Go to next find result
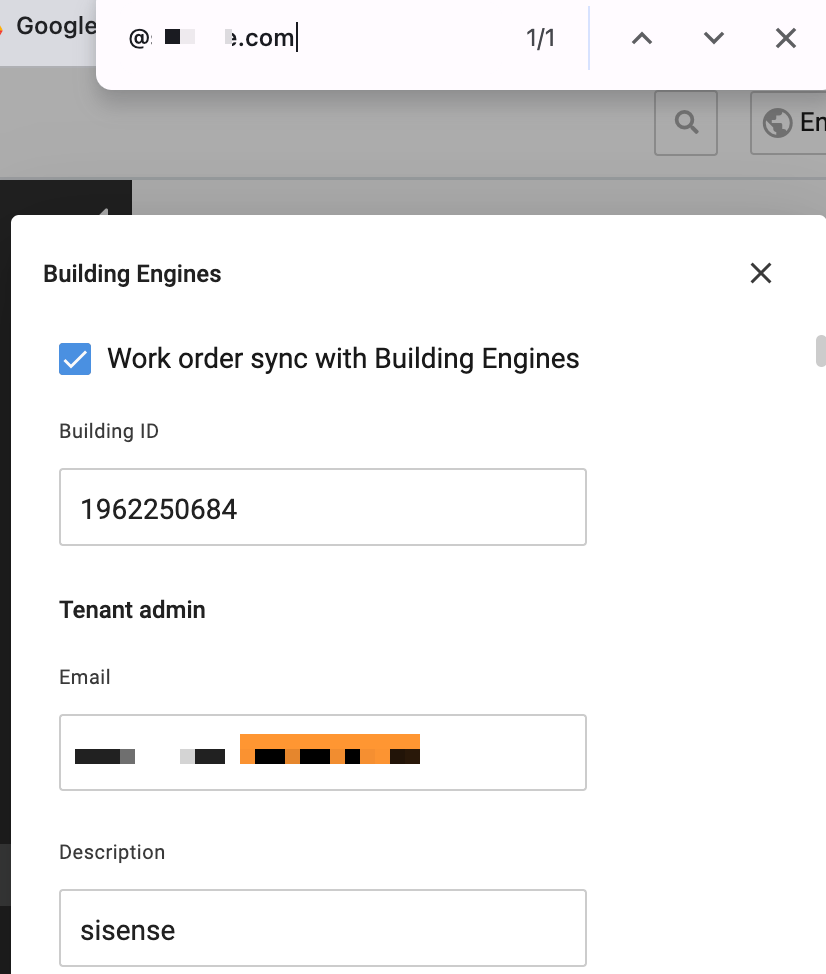826x974 pixels. (714, 39)
